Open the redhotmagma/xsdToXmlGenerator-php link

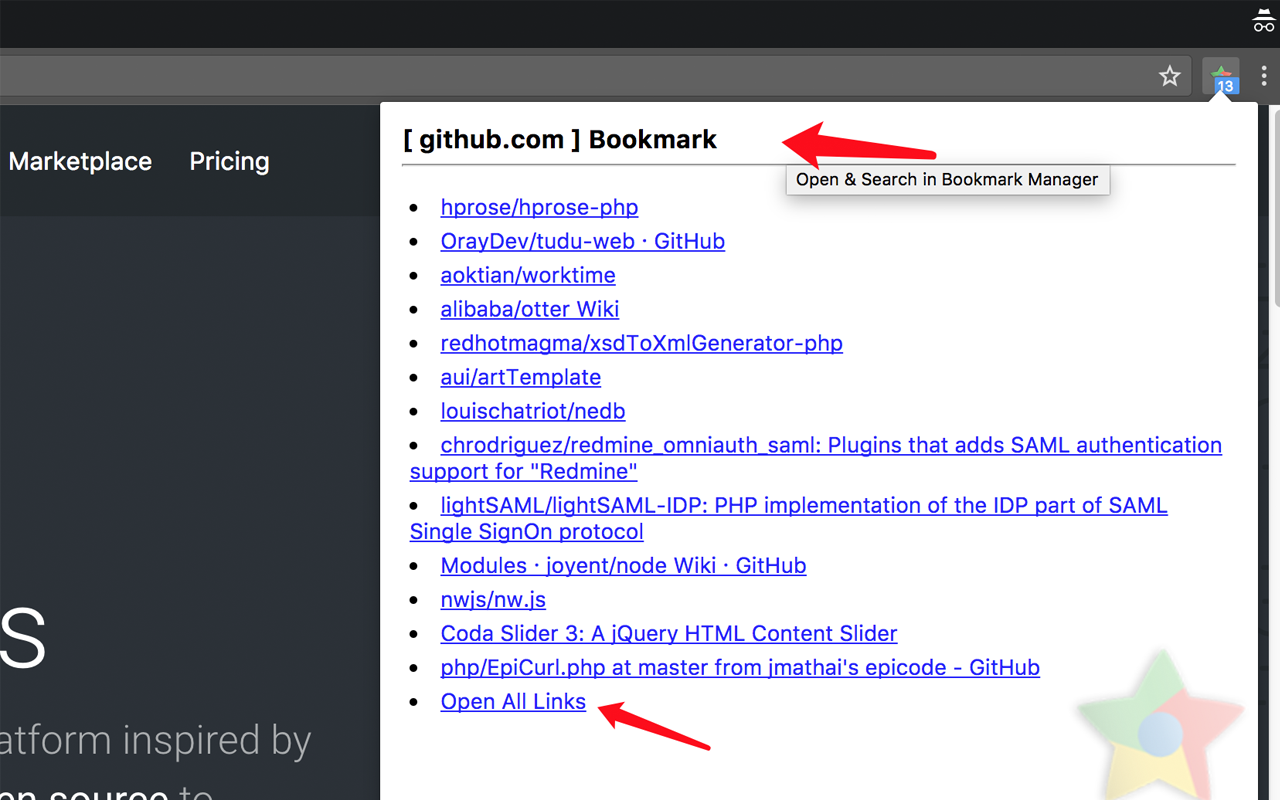click(641, 343)
